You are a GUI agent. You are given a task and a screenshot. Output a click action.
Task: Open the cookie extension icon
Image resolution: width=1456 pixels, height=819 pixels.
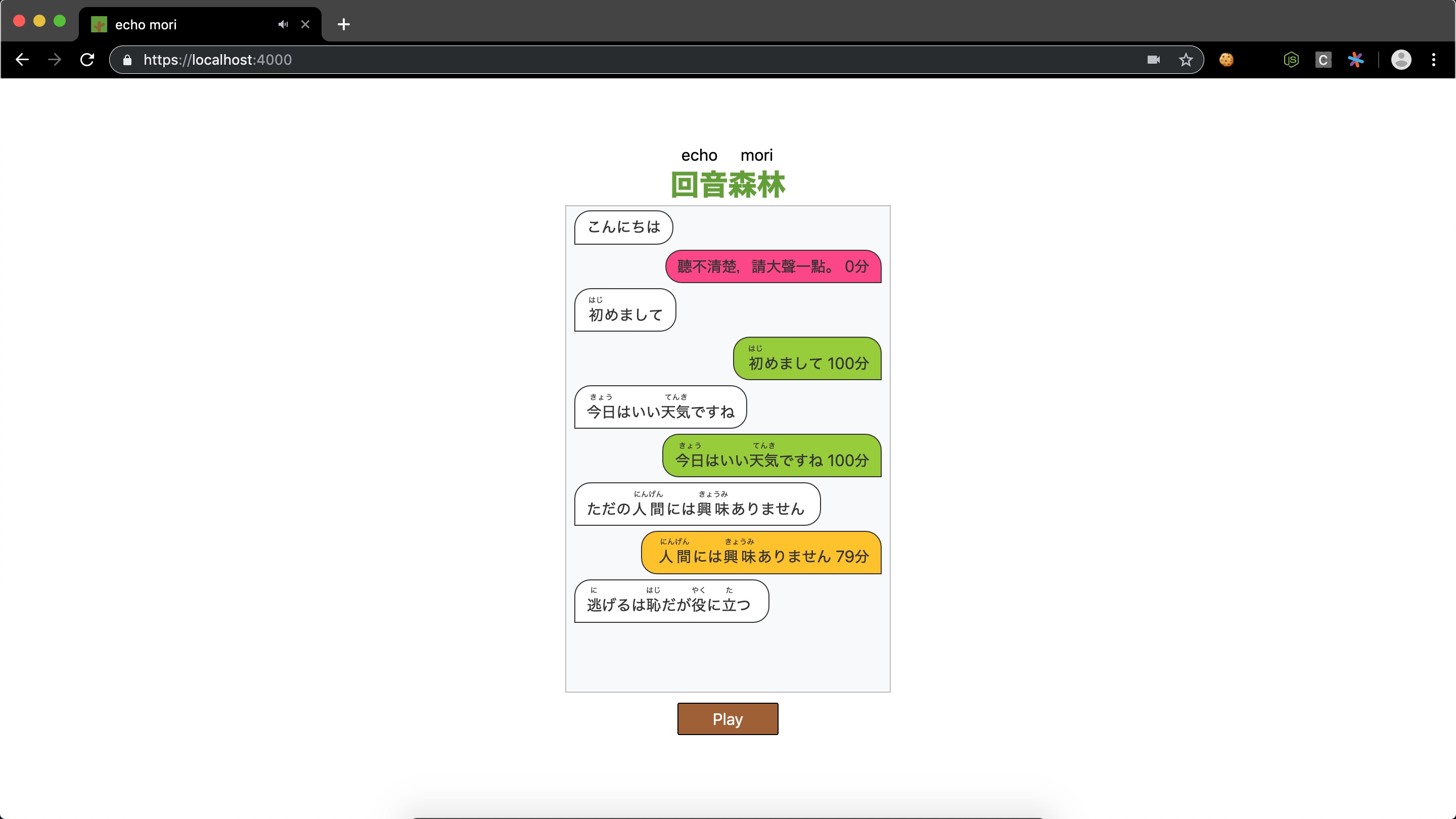(1226, 60)
